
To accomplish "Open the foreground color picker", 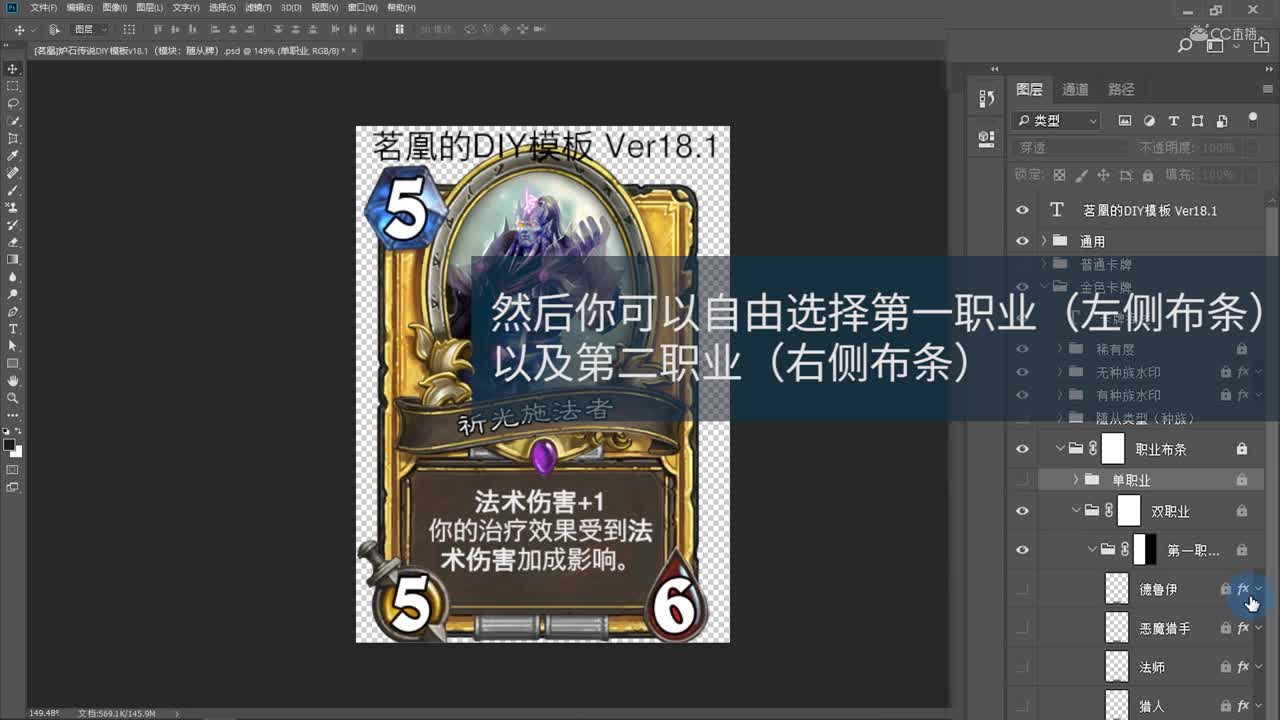I will click(9, 444).
